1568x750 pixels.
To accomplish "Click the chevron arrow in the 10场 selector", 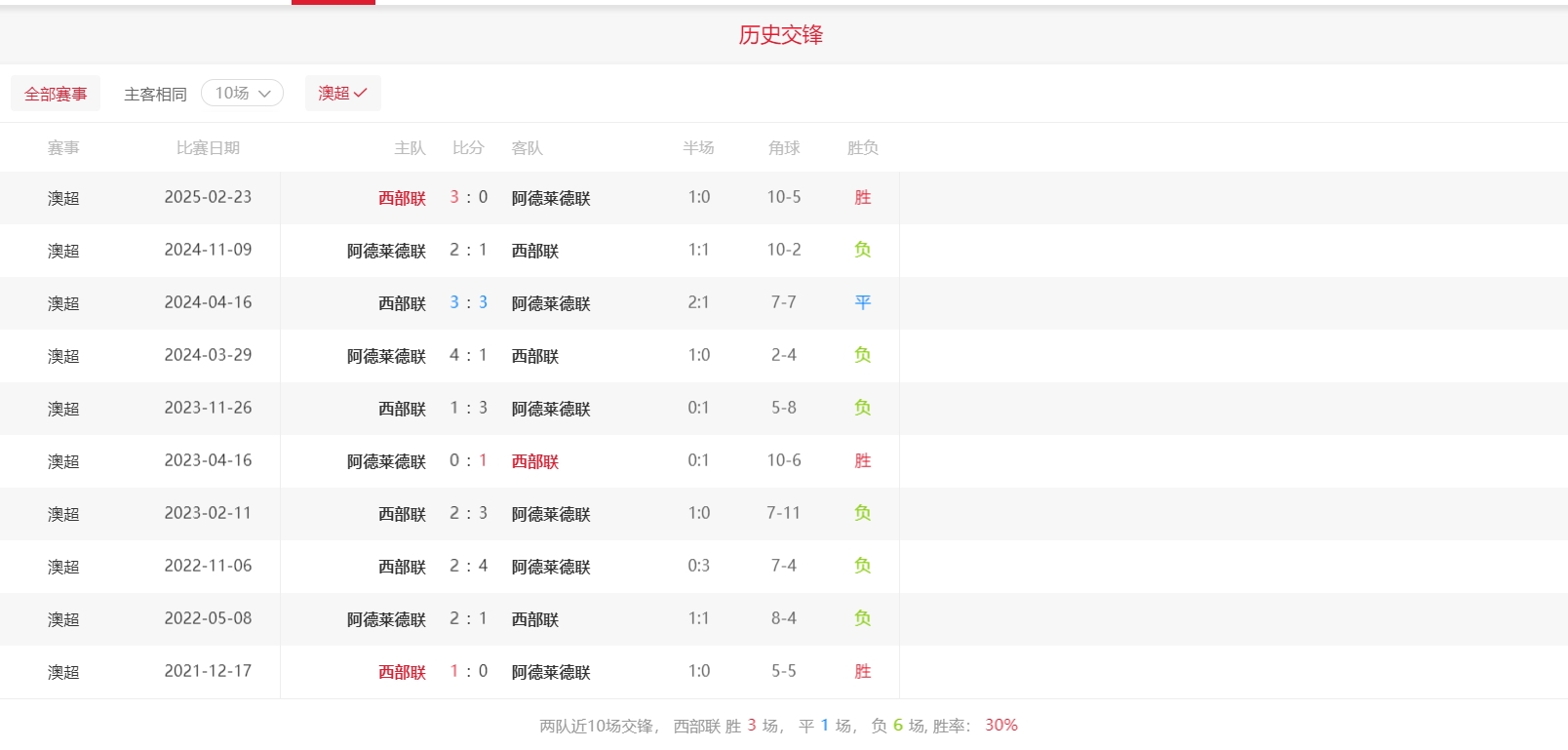I will click(264, 94).
